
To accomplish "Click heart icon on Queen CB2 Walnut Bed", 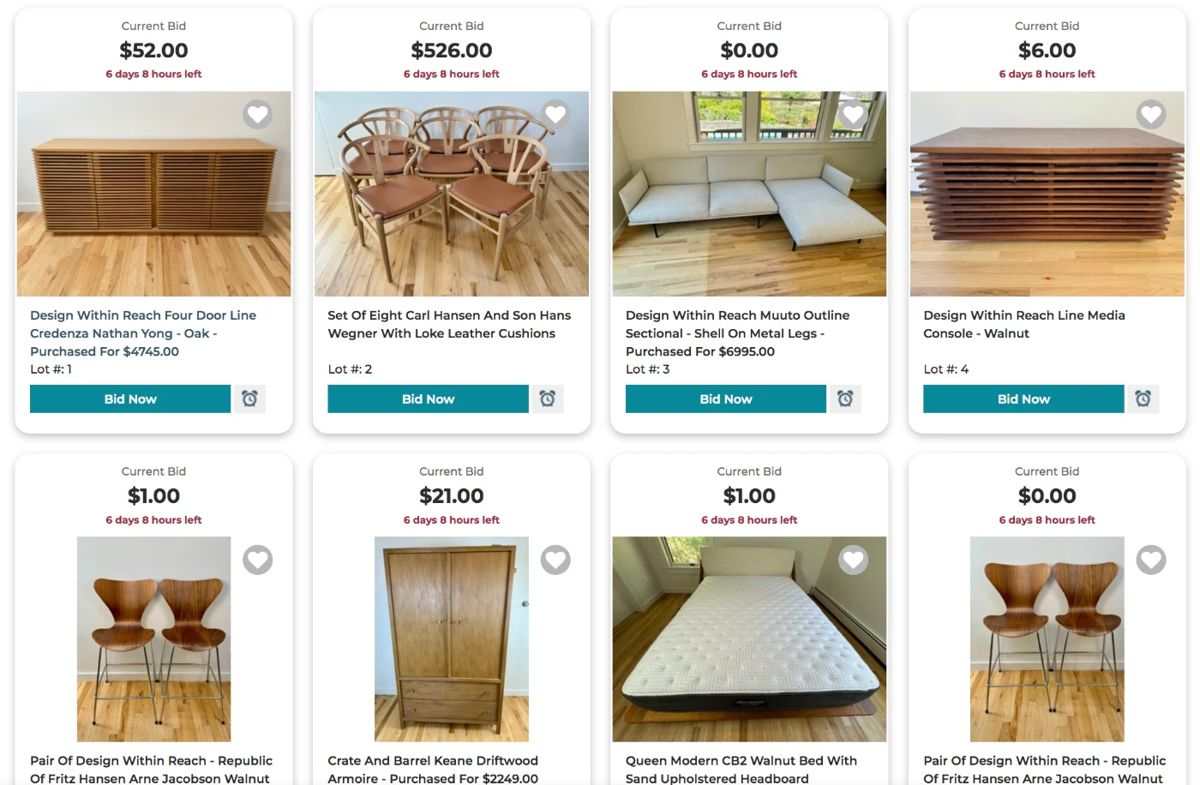I will [x=853, y=560].
